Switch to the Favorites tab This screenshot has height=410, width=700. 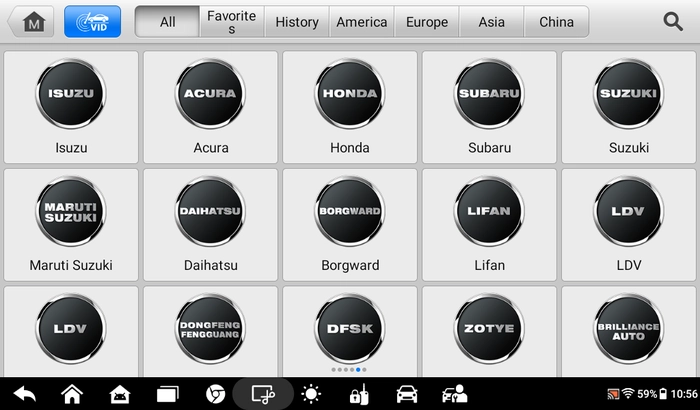(x=232, y=21)
